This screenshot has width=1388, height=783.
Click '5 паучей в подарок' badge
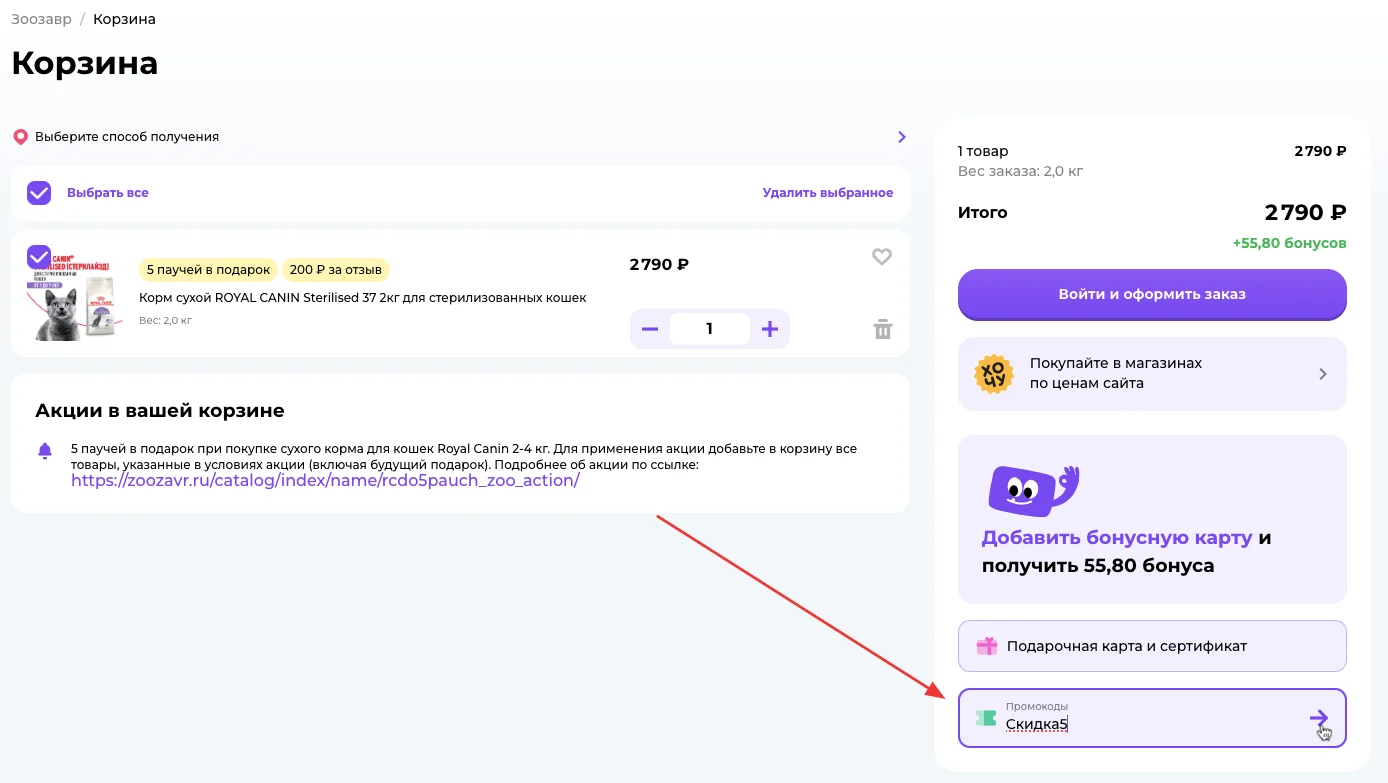[x=208, y=270]
